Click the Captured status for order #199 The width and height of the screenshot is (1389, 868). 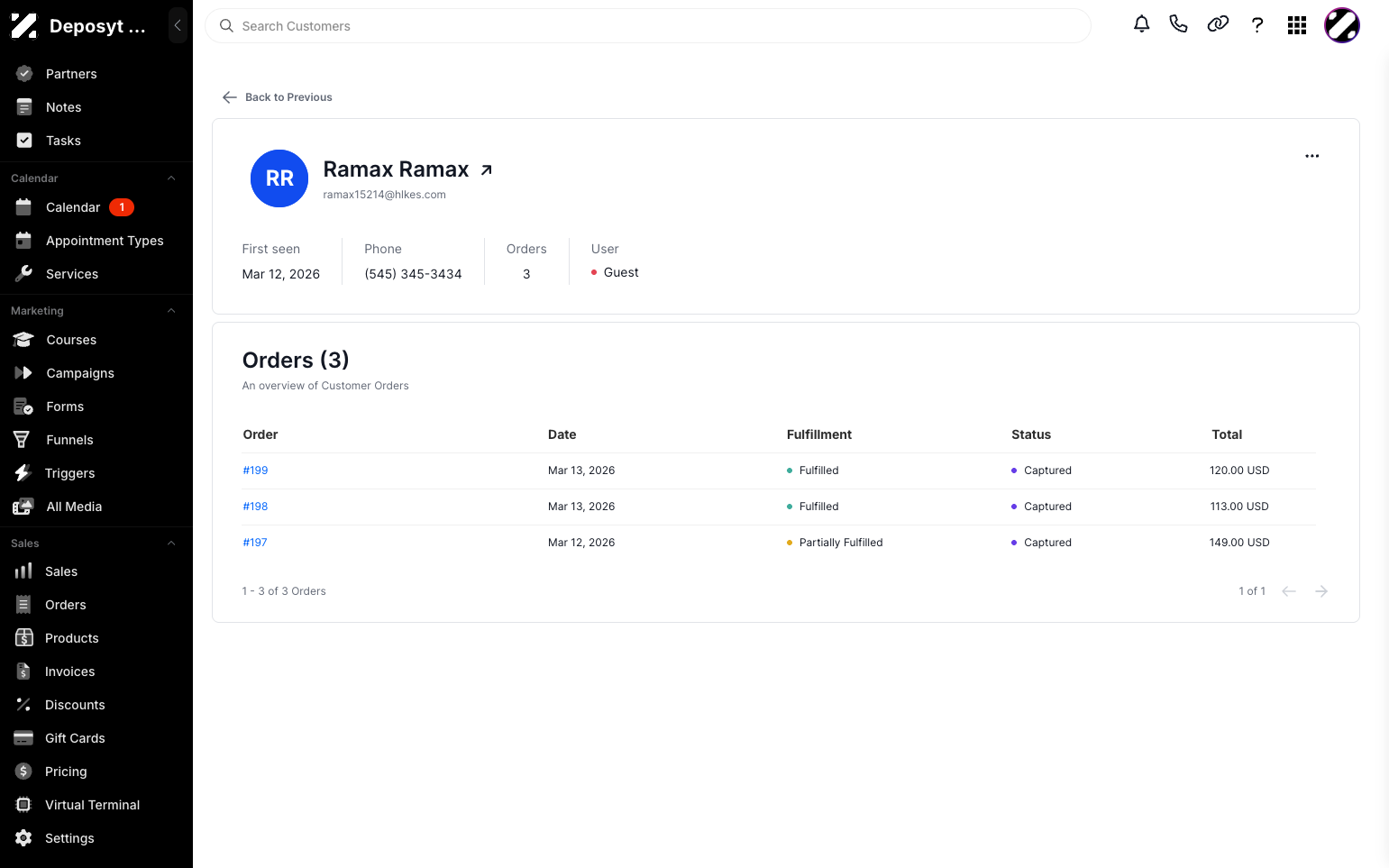pos(1047,471)
